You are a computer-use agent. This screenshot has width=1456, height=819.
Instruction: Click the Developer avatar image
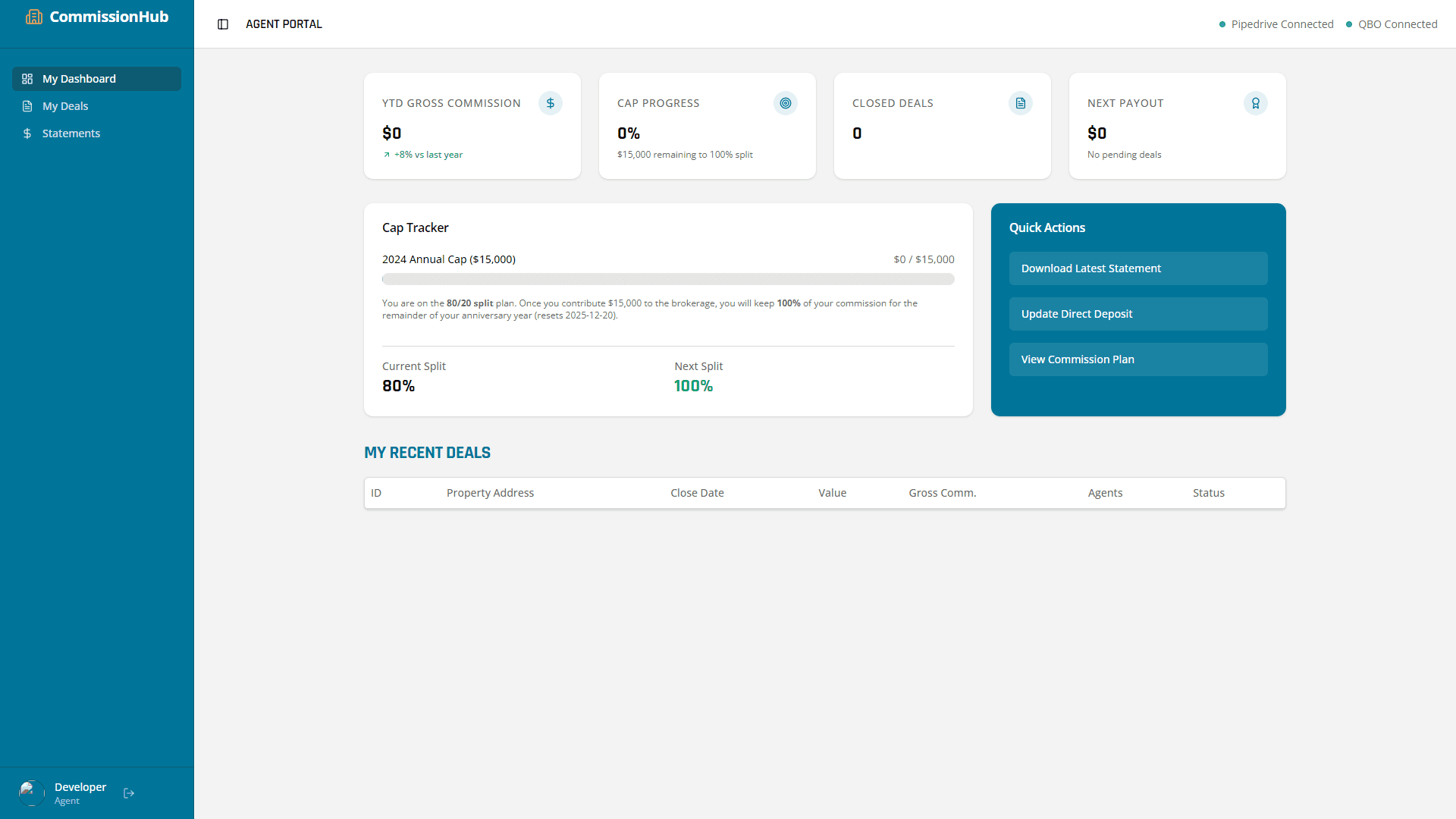click(x=32, y=793)
